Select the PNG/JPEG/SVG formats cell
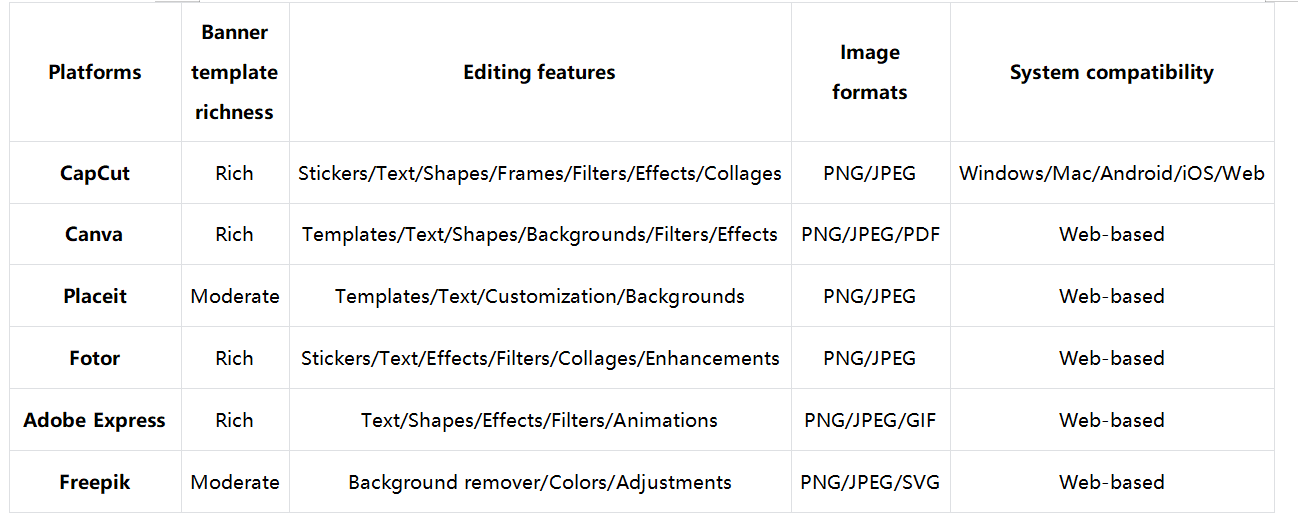 pyautogui.click(x=870, y=482)
